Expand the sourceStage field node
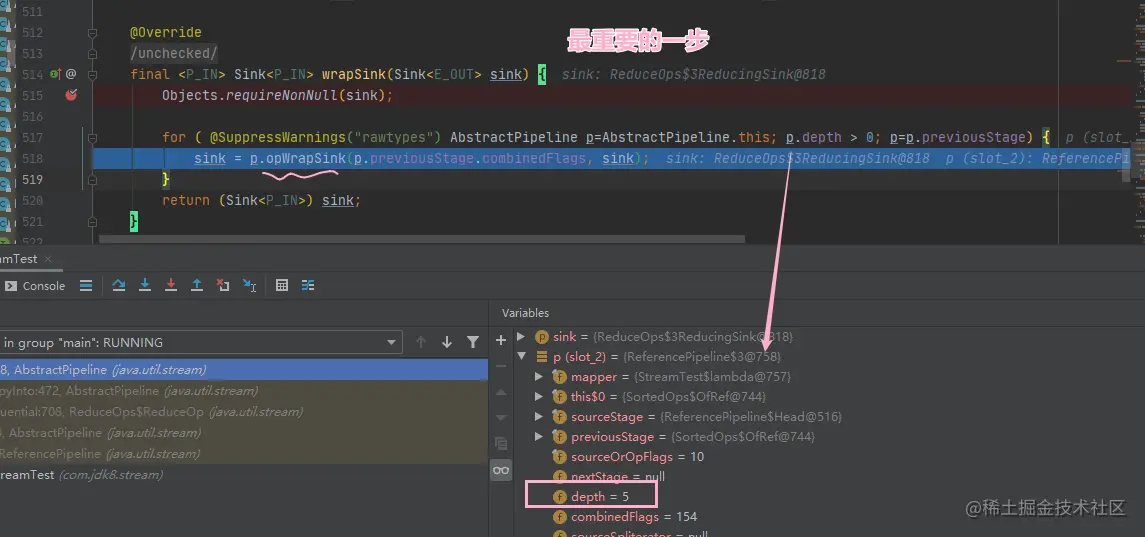Image resolution: width=1145 pixels, height=537 pixels. click(x=539, y=416)
